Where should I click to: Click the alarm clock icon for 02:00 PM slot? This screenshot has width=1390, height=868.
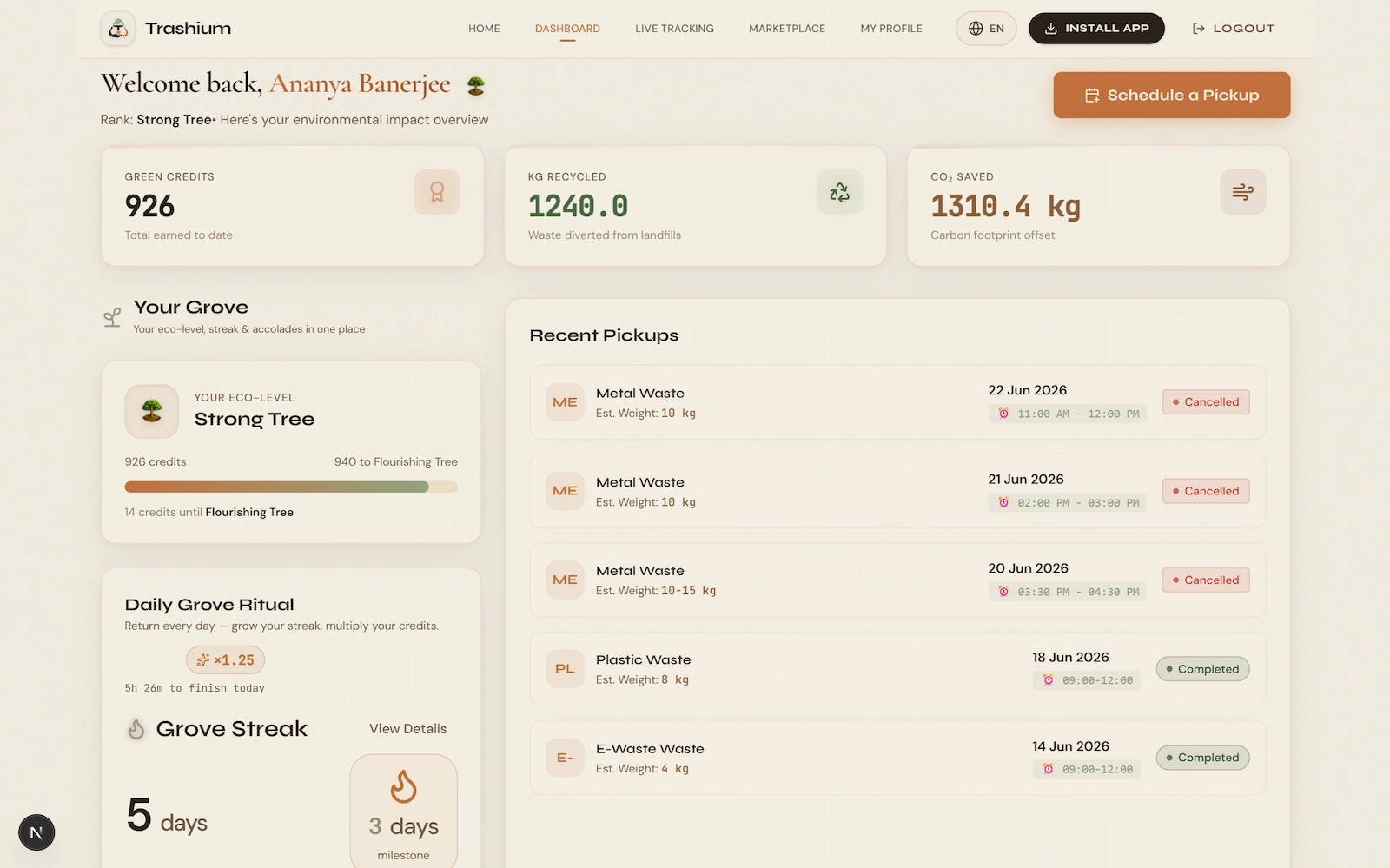coord(1003,502)
